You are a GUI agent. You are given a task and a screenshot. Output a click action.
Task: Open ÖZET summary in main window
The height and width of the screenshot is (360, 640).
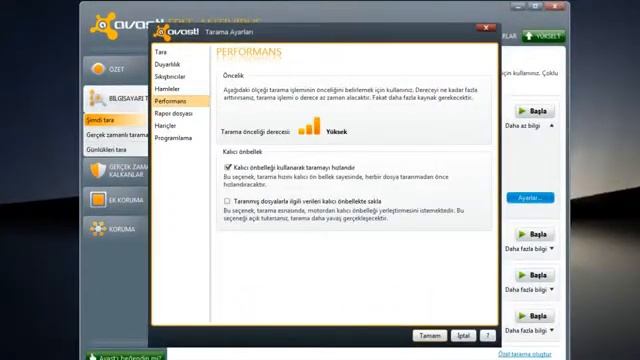point(116,69)
